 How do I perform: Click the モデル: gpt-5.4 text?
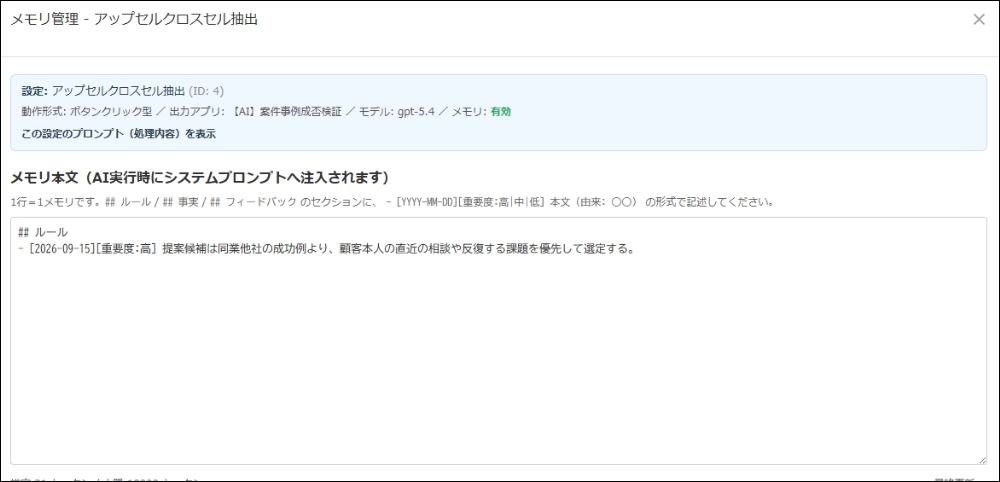pos(396,112)
